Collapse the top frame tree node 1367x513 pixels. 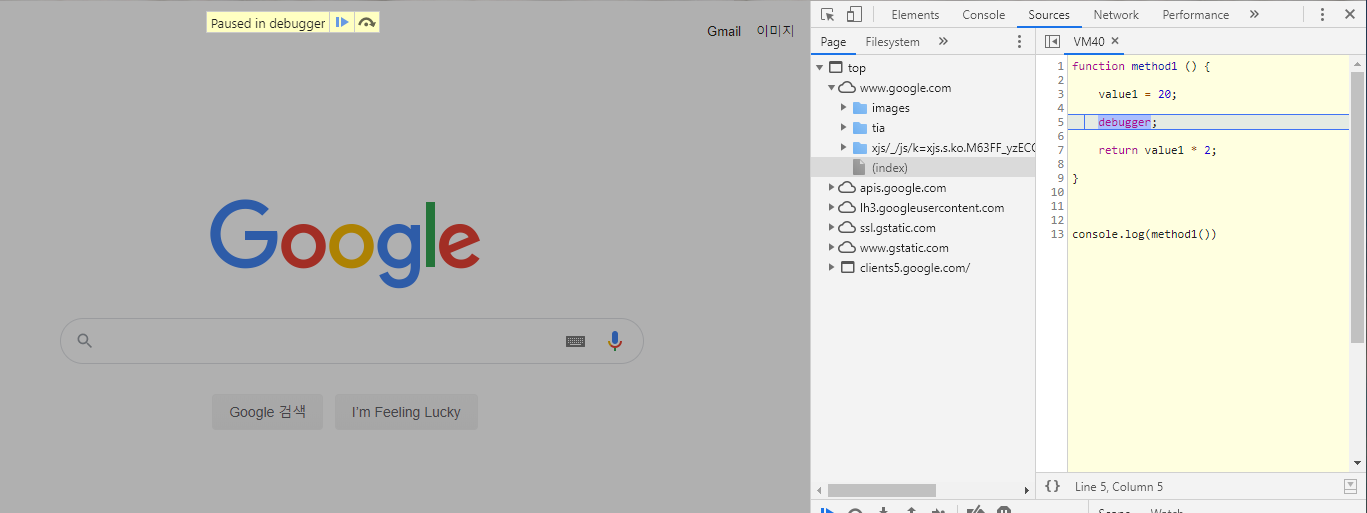(820, 68)
